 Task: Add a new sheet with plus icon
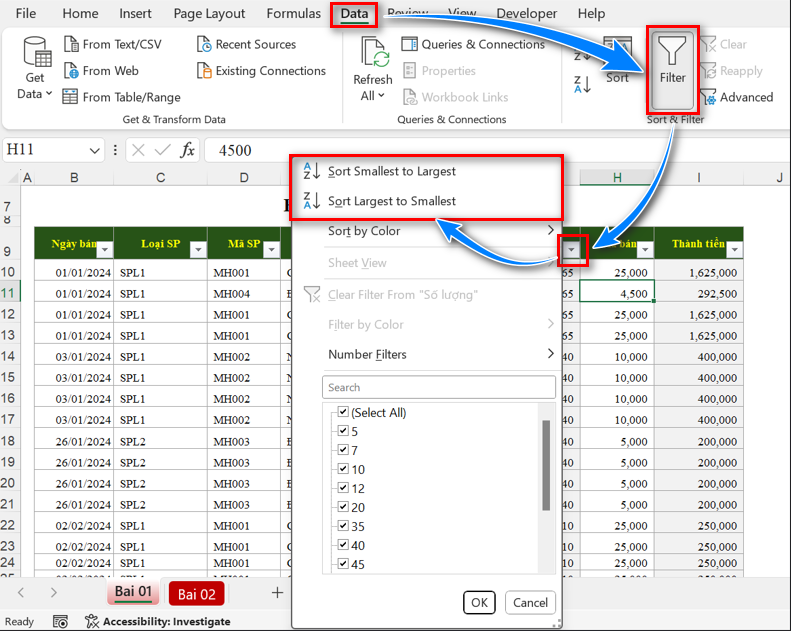pos(278,593)
